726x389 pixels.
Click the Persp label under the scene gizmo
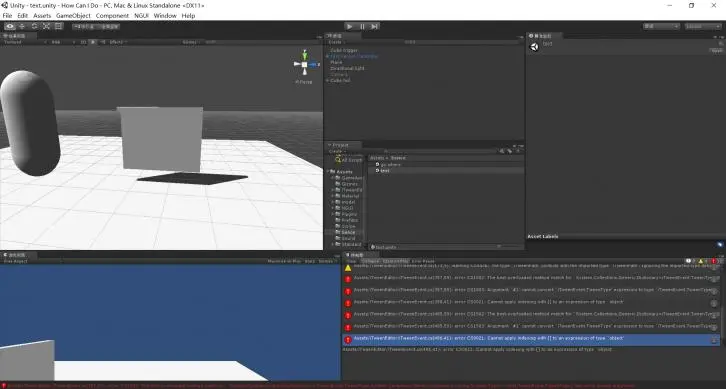point(304,82)
